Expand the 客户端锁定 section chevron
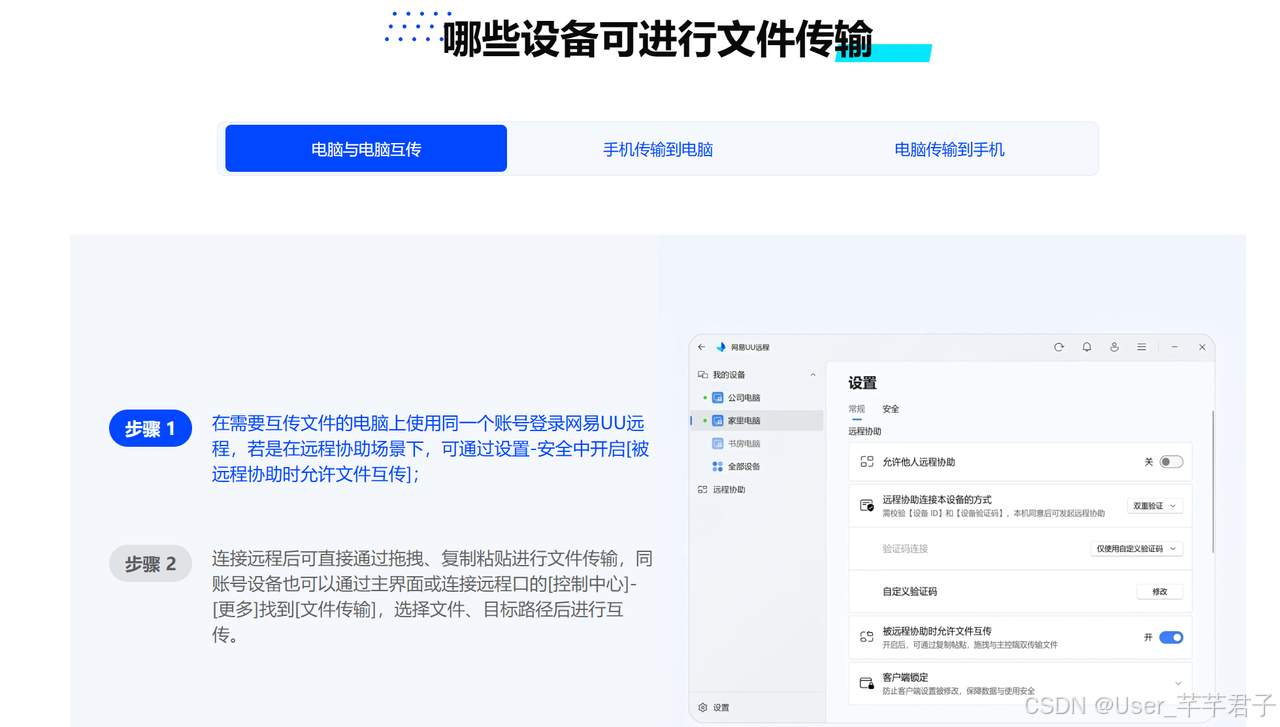 tap(1178, 683)
